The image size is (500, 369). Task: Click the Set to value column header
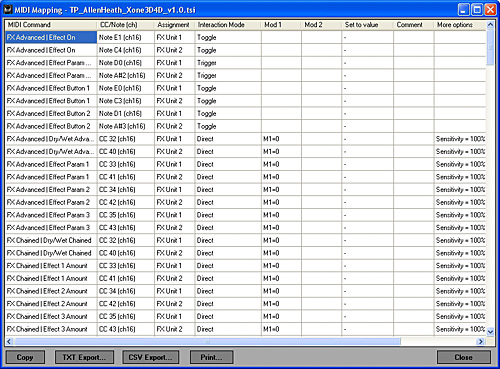click(x=367, y=25)
